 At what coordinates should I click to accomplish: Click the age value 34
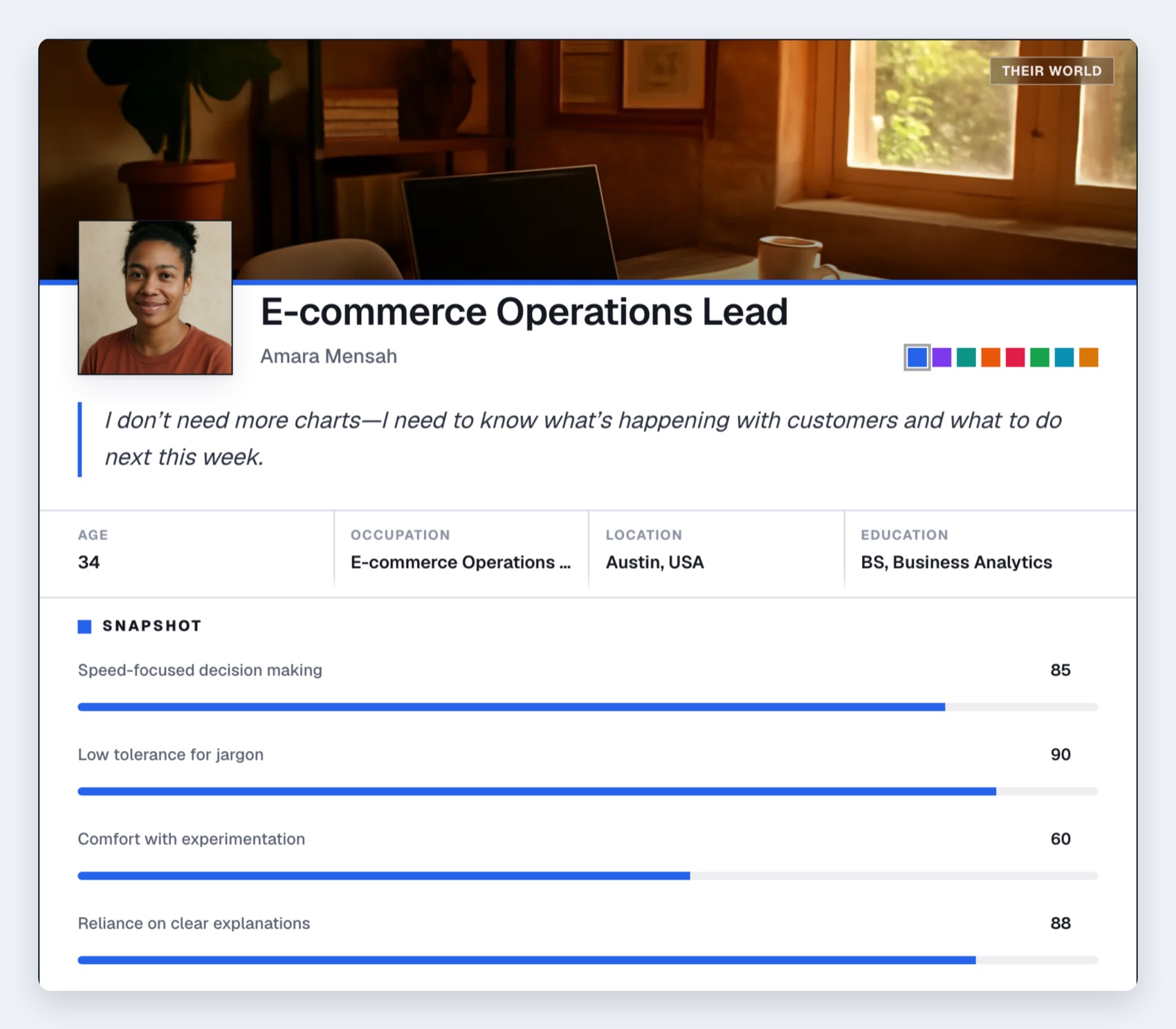click(89, 562)
